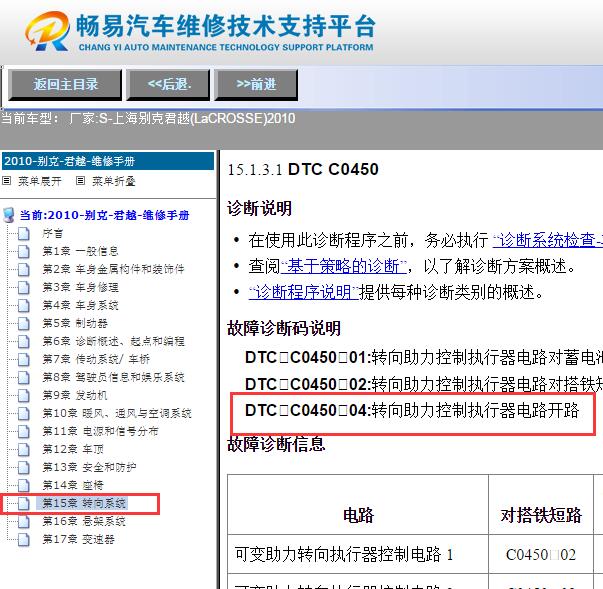Click the DTC C0450 01 description line
The image size is (603, 589).
424,358
